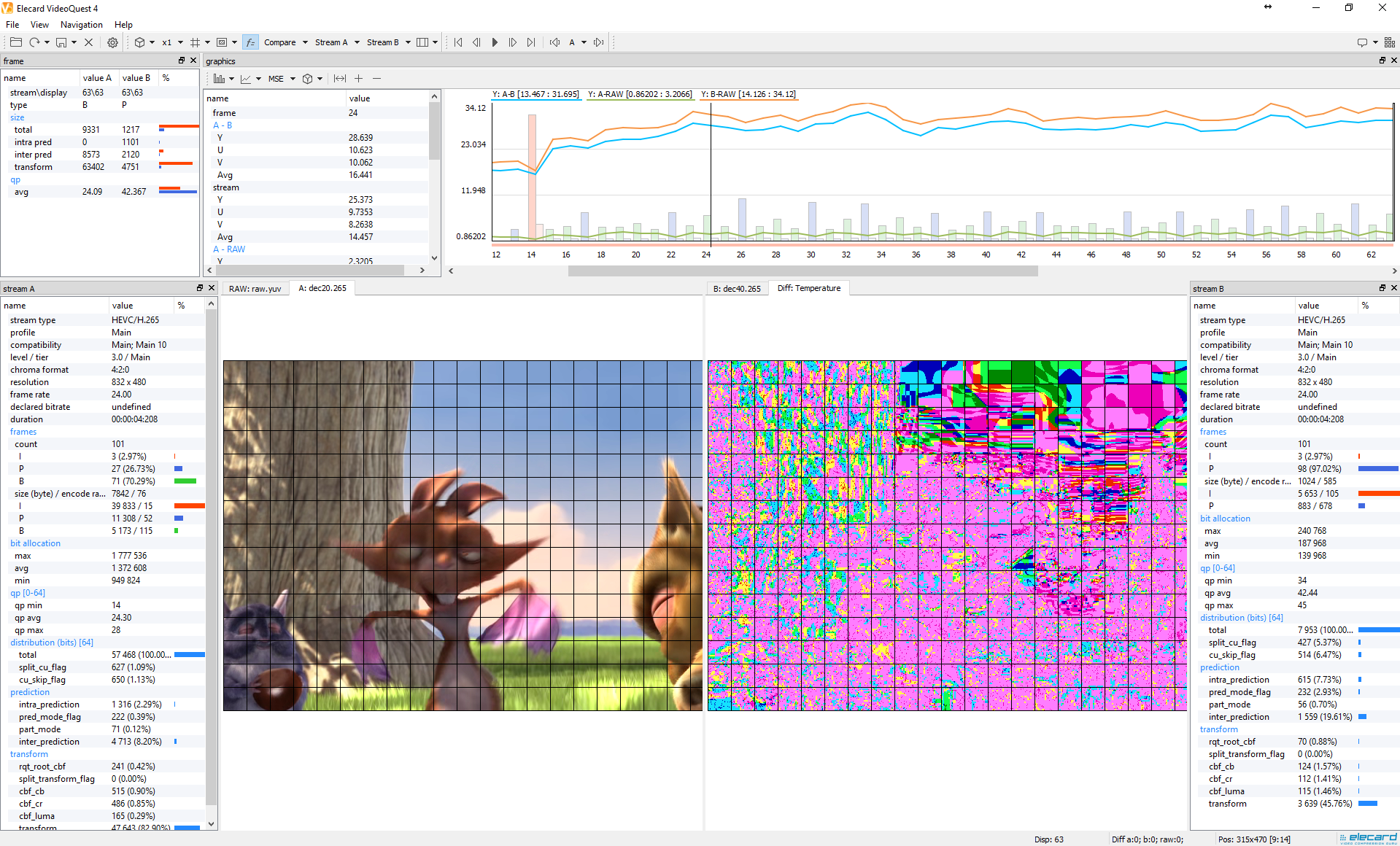1400x846 pixels.
Task: Click frame 14 pink bar in the graph
Action: pos(532,177)
